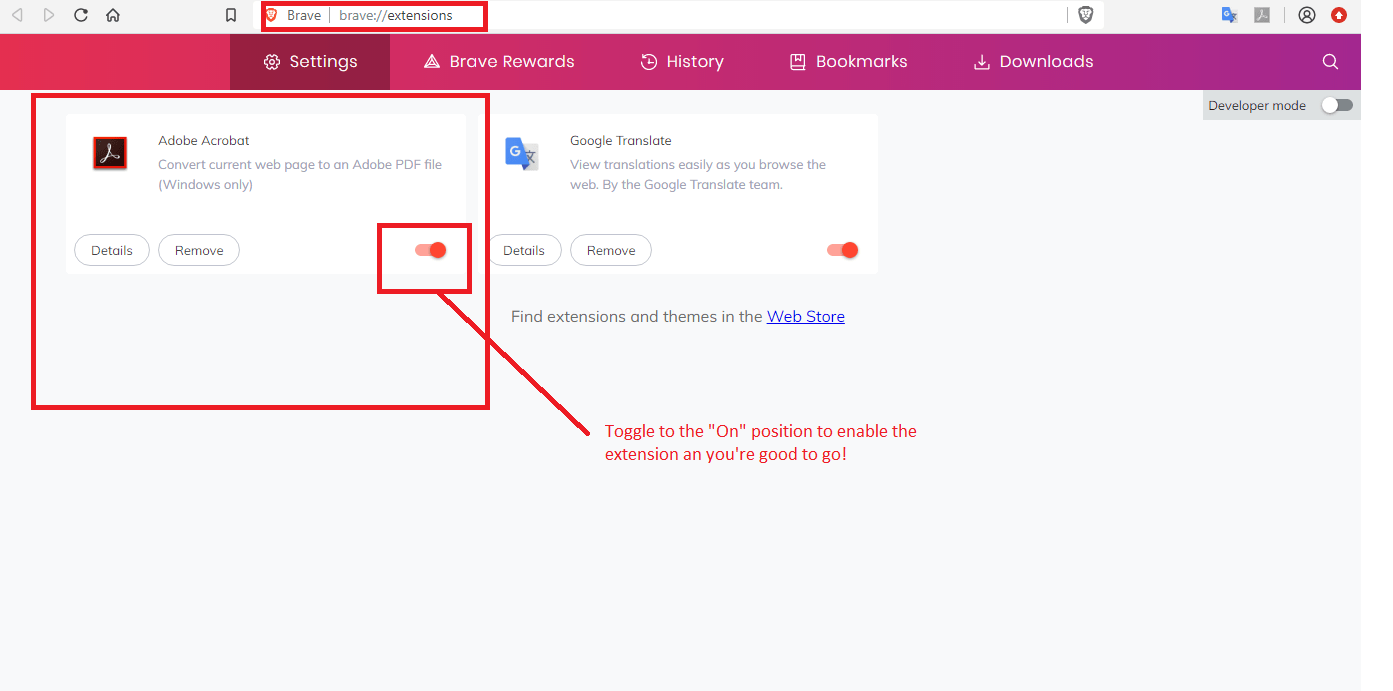Open the profile account icon
The image size is (1393, 691).
tap(1307, 15)
